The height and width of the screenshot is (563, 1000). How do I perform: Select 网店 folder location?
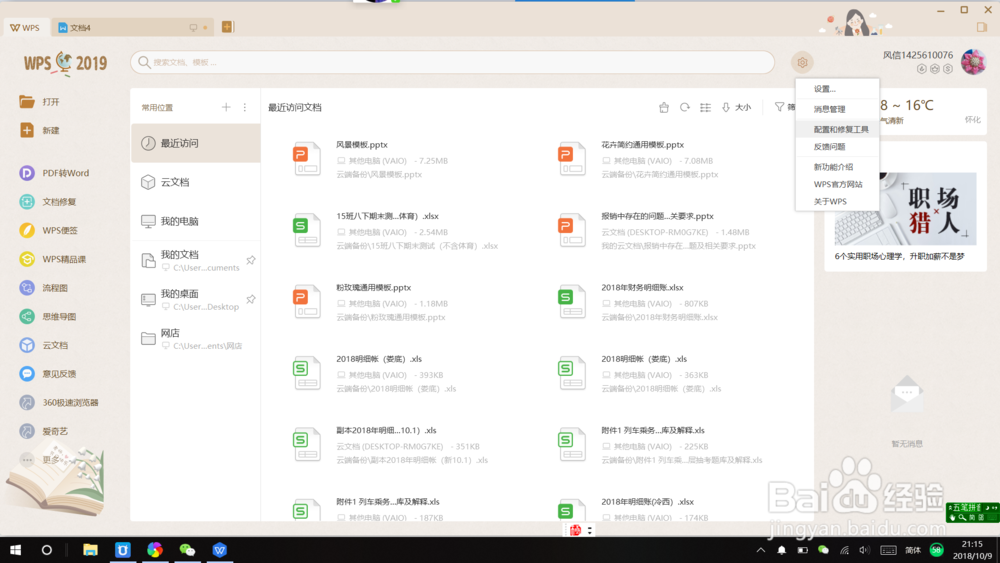(196, 339)
